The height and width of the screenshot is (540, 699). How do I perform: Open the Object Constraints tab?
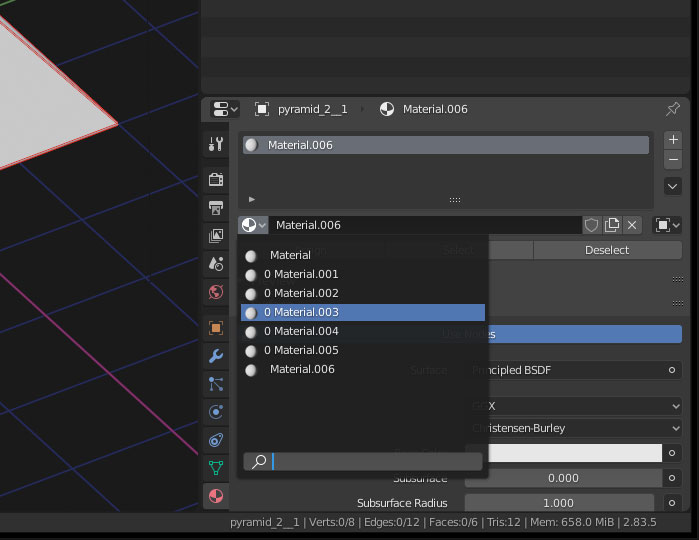coord(216,440)
